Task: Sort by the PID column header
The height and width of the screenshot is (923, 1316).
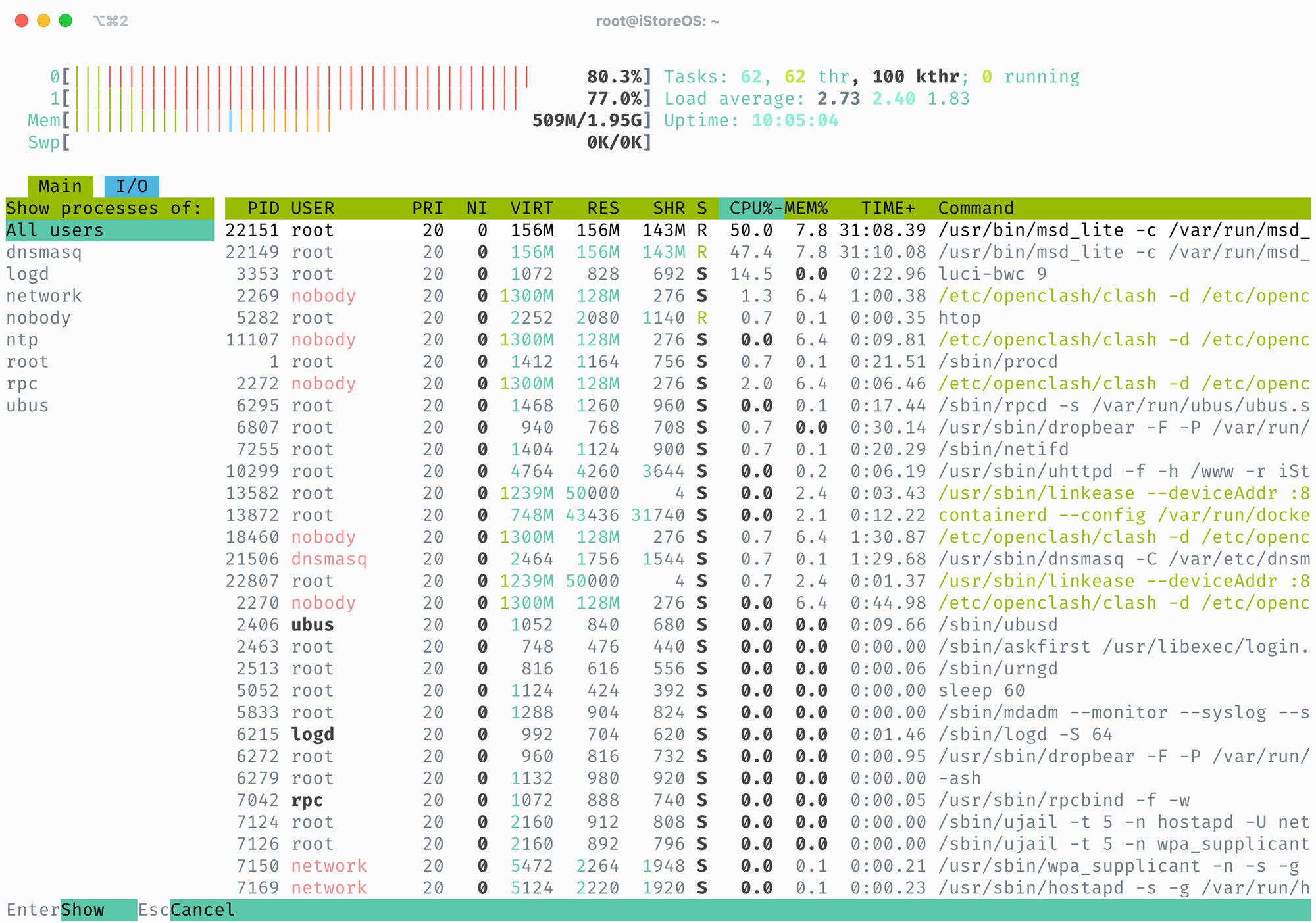Action: coord(263,209)
